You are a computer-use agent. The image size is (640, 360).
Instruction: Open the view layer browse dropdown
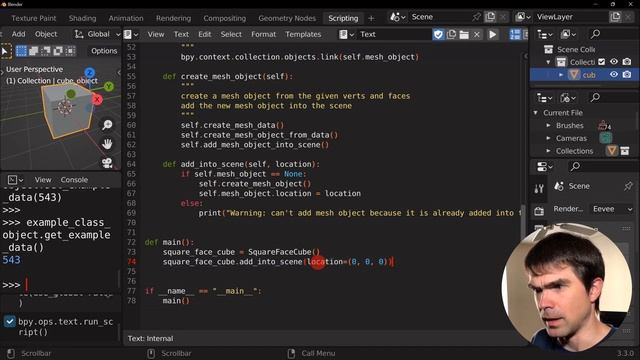click(x=522, y=17)
